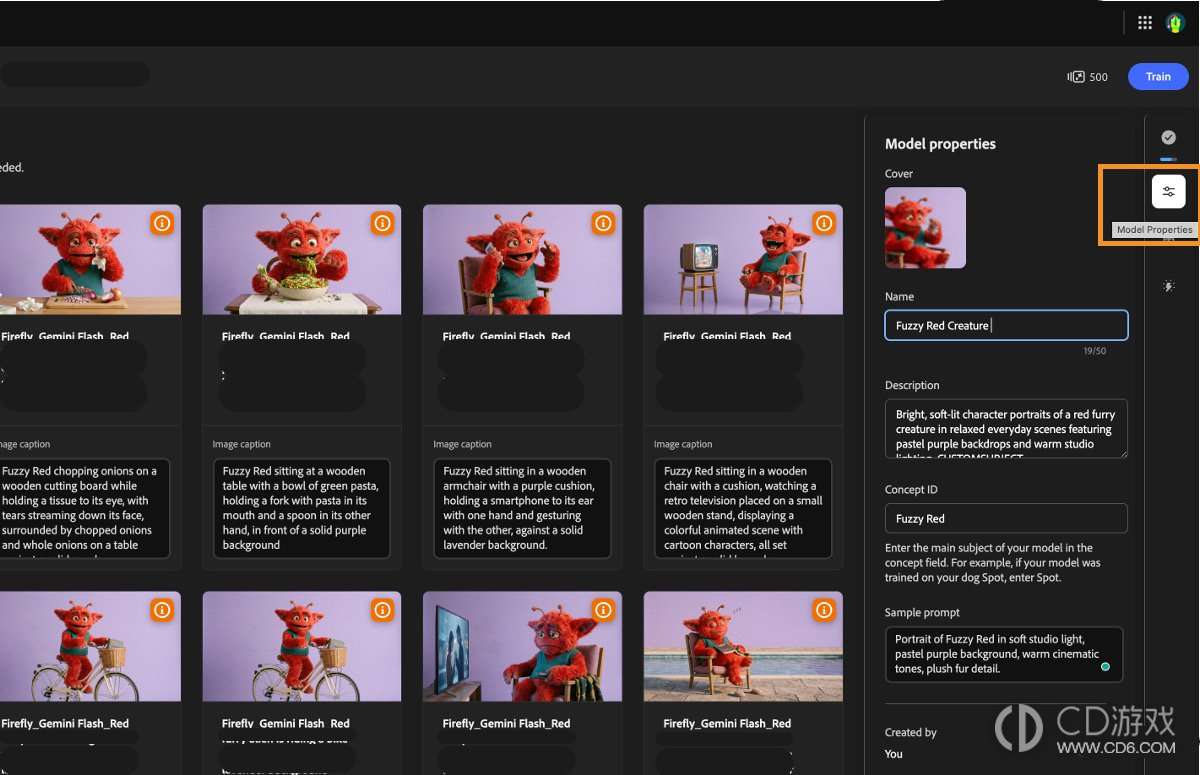Click info icon on green pasta image
This screenshot has width=1200, height=775.
382,224
